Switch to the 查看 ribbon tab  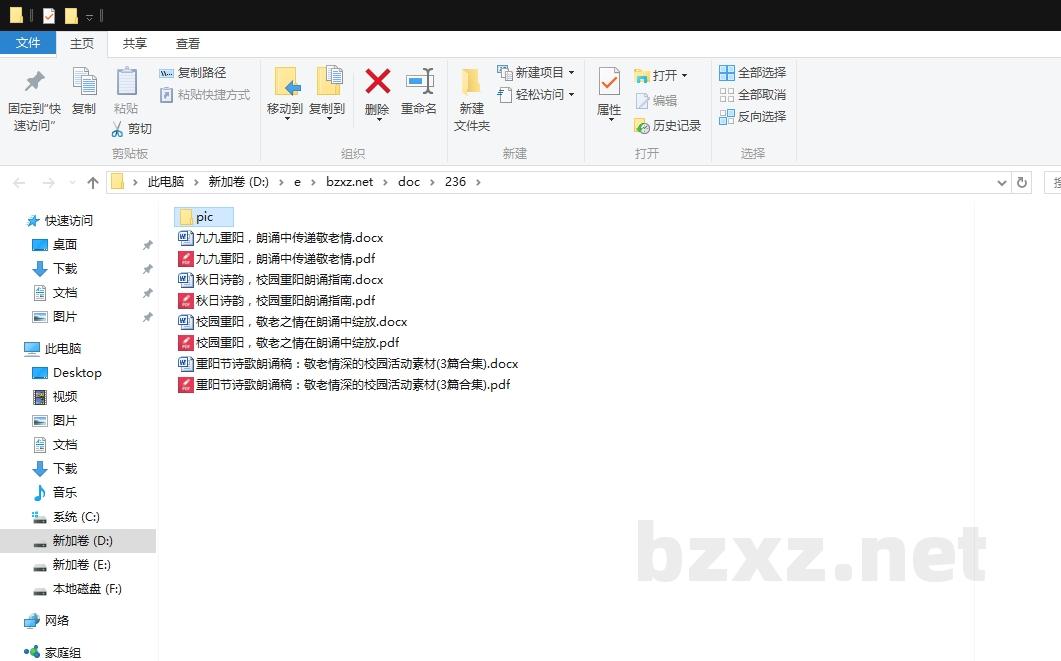(x=188, y=43)
